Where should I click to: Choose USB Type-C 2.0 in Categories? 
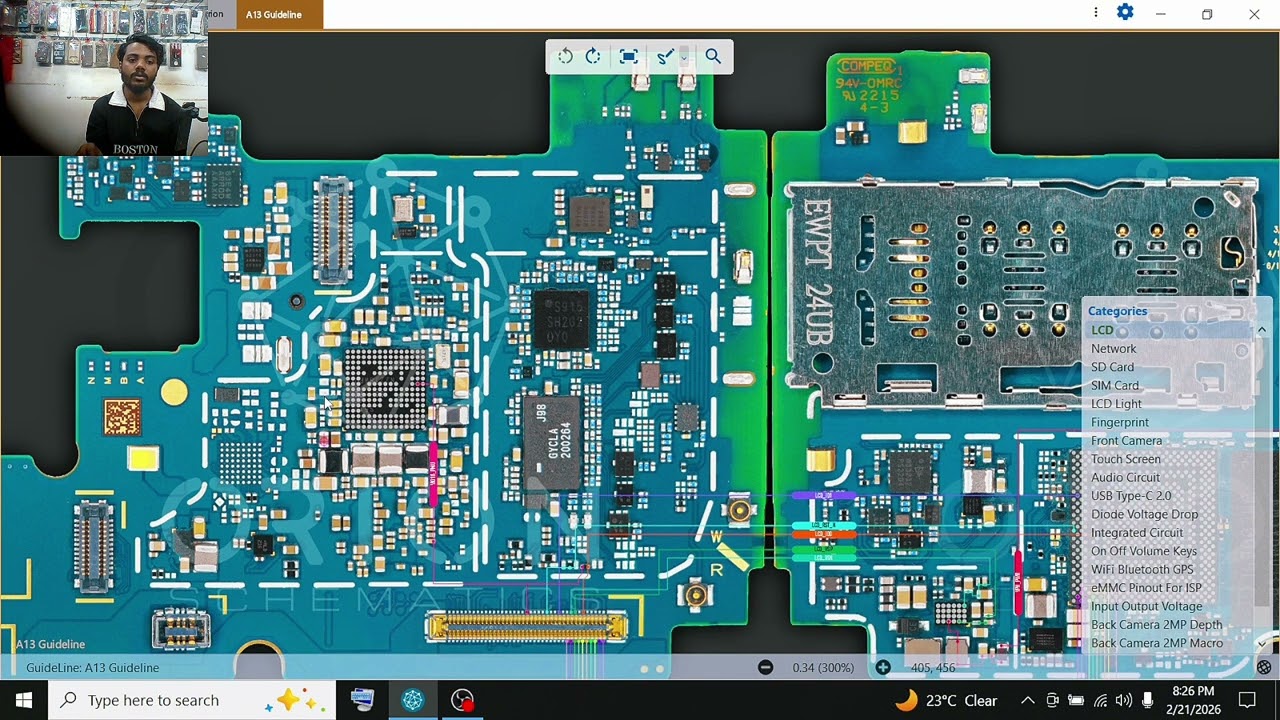click(x=1131, y=496)
